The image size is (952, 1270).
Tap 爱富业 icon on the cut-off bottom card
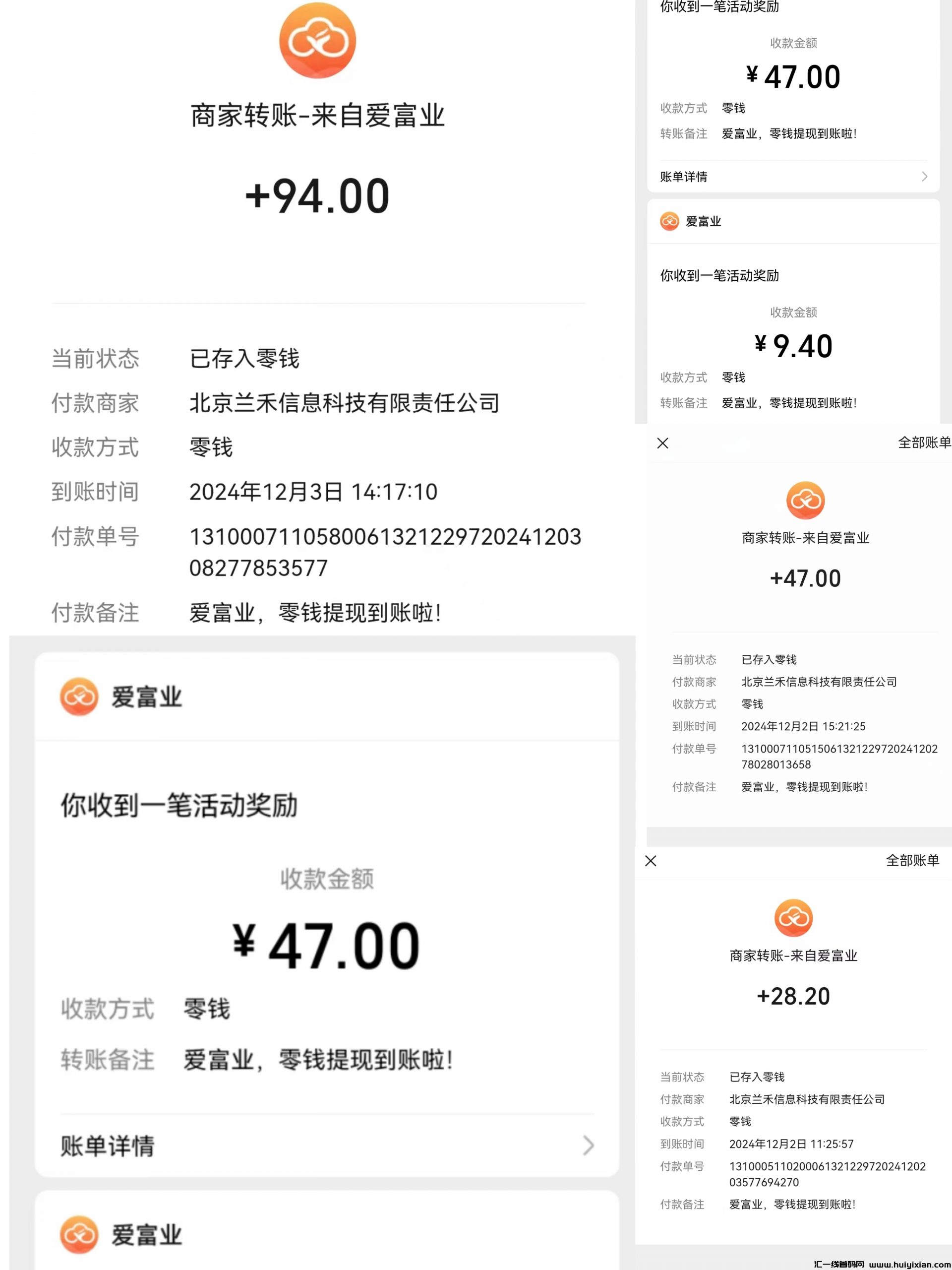click(x=79, y=1234)
